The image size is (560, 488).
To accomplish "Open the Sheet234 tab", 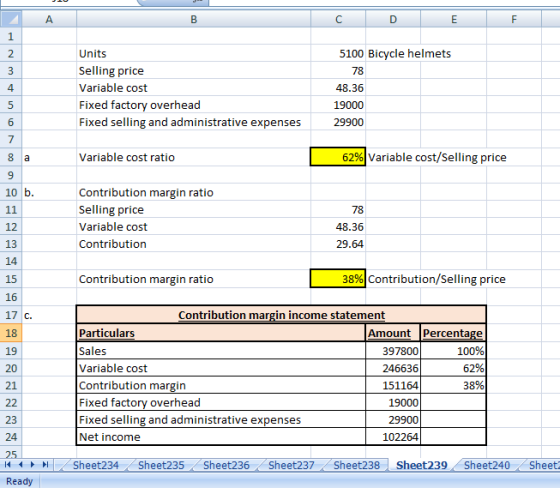I will point(96,465).
